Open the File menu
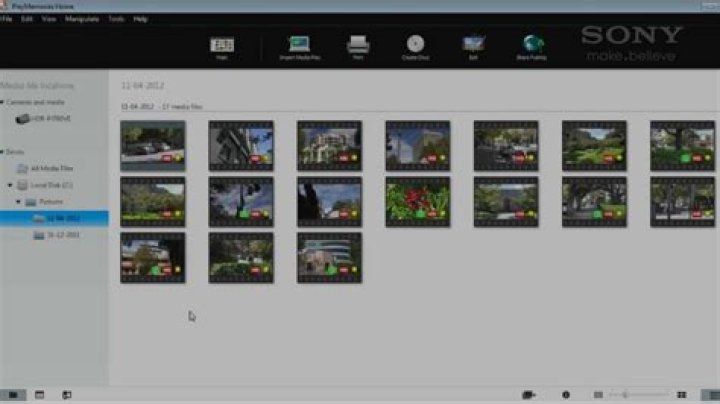720x404 pixels. [x=6, y=19]
